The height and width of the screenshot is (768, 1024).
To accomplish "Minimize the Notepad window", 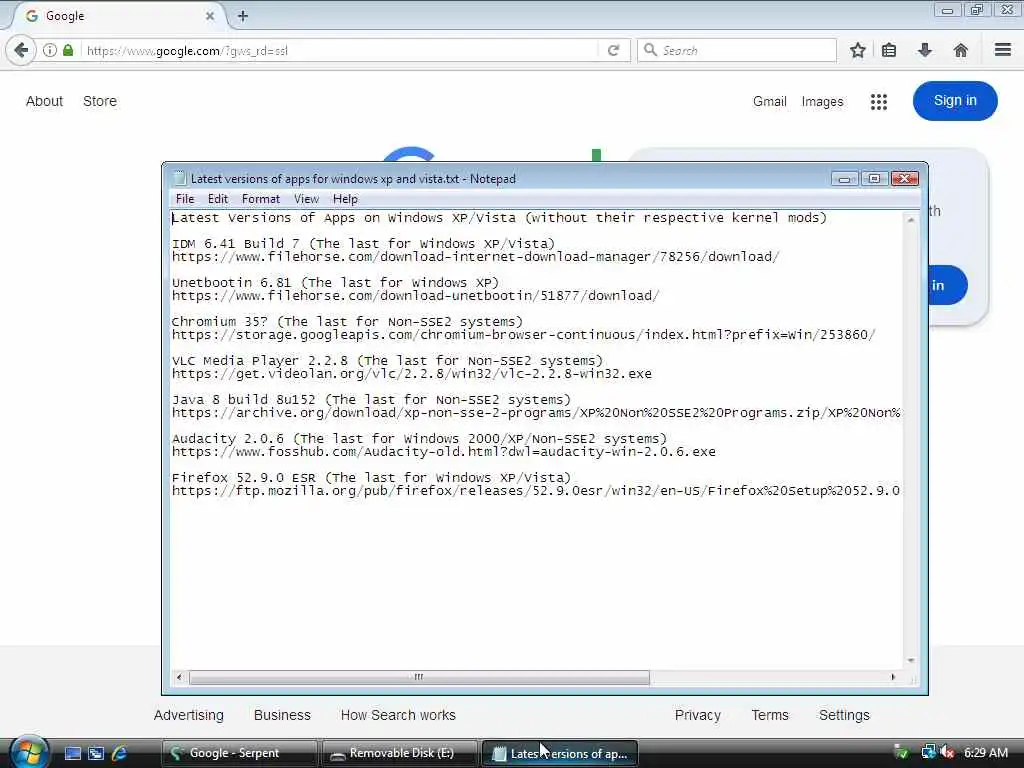I will pos(844,178).
